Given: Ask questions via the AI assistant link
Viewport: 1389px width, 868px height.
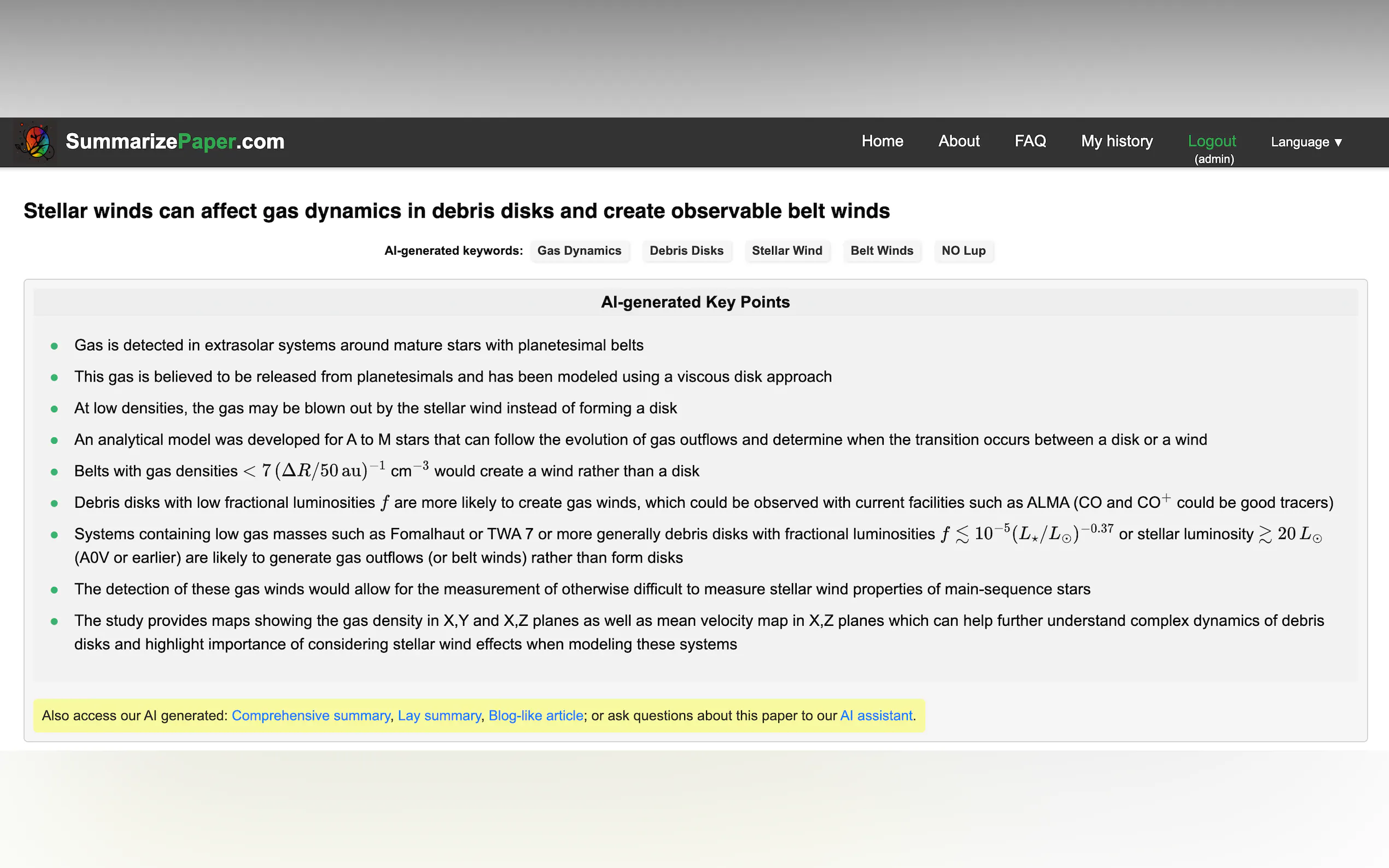Looking at the screenshot, I should click(x=876, y=716).
